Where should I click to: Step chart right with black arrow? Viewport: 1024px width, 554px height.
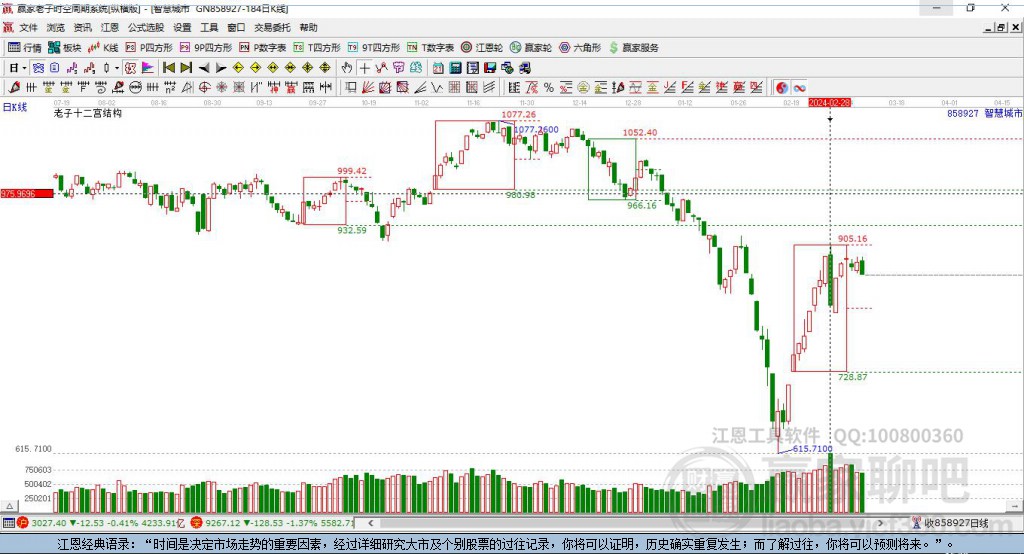pos(221,68)
